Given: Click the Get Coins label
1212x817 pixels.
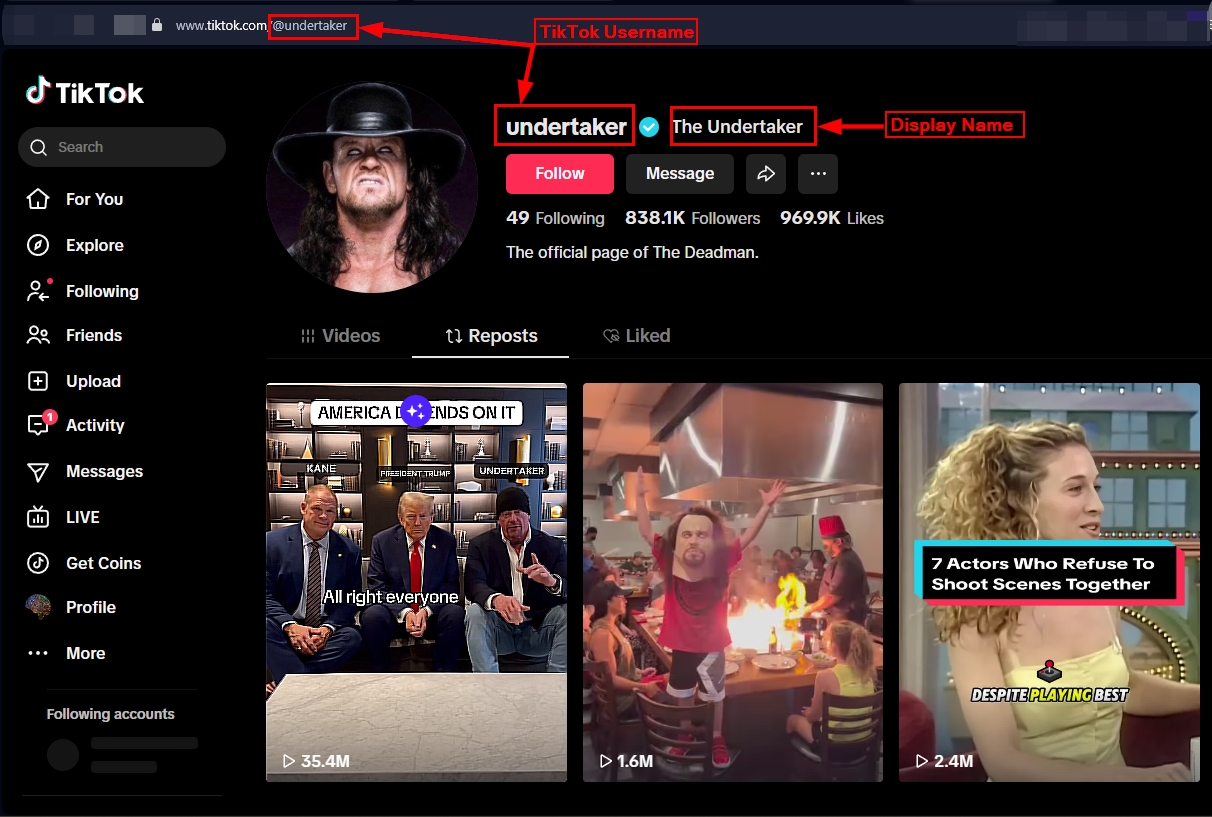Looking at the screenshot, I should coord(103,563).
